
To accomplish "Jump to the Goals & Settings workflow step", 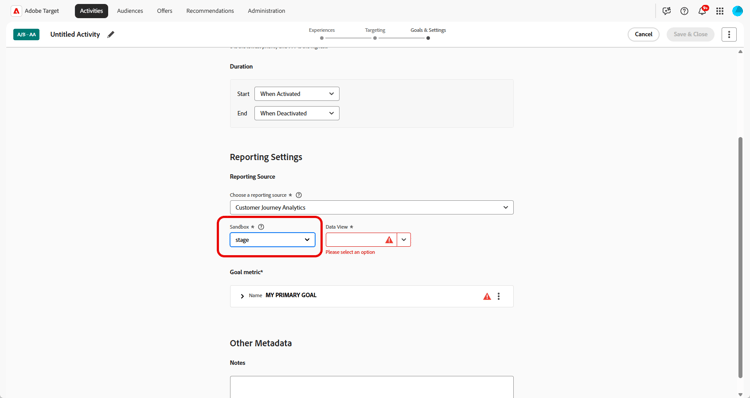I will 428,33.
